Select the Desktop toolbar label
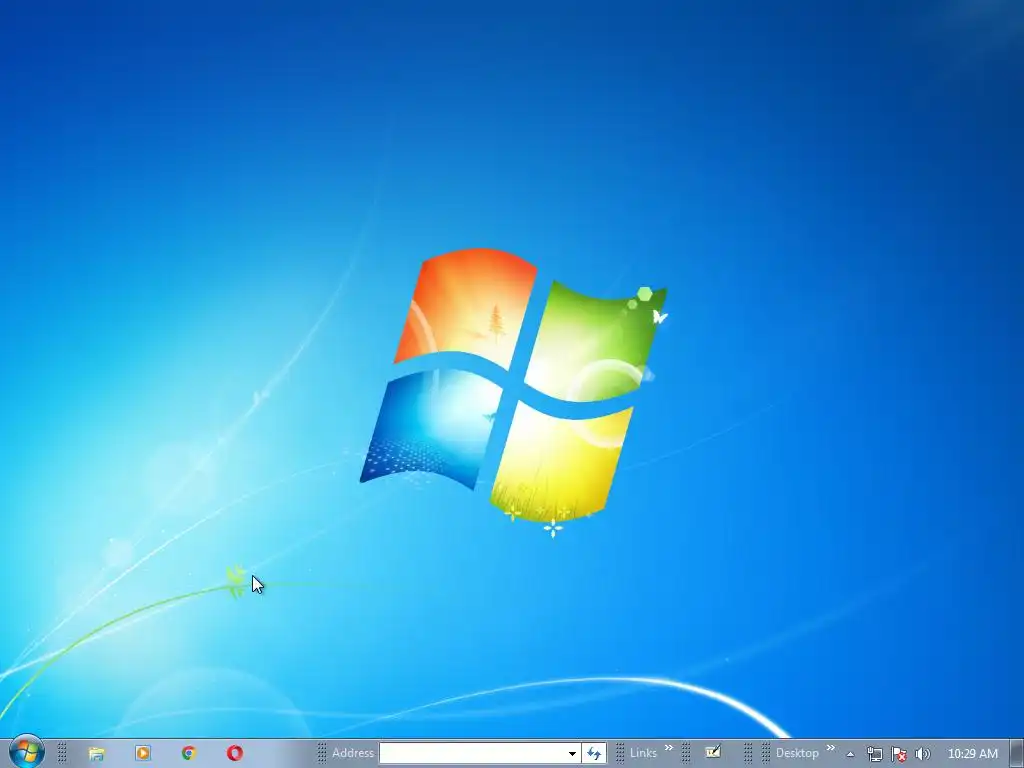The image size is (1024, 768). point(797,753)
